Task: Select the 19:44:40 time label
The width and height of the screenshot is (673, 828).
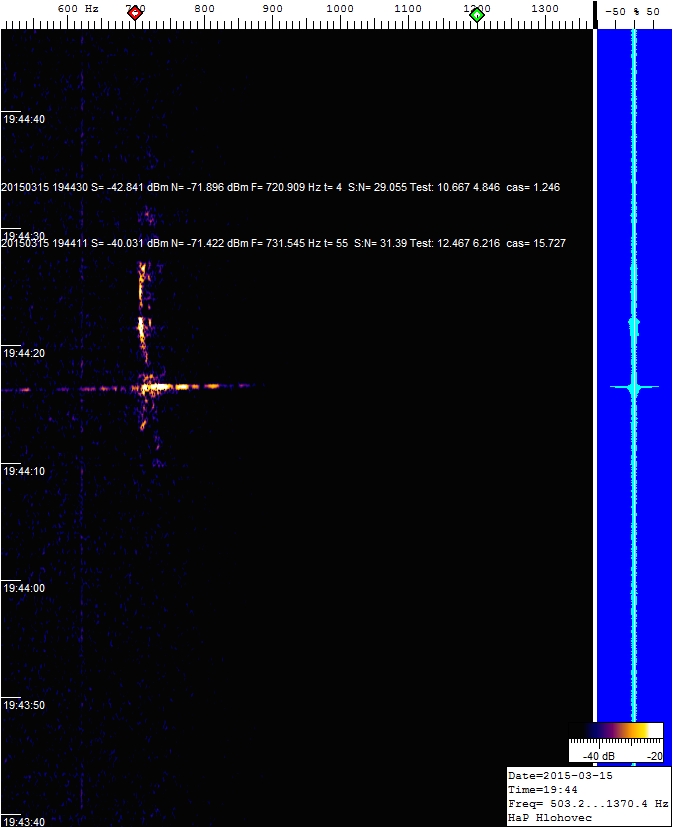Action: coord(24,119)
